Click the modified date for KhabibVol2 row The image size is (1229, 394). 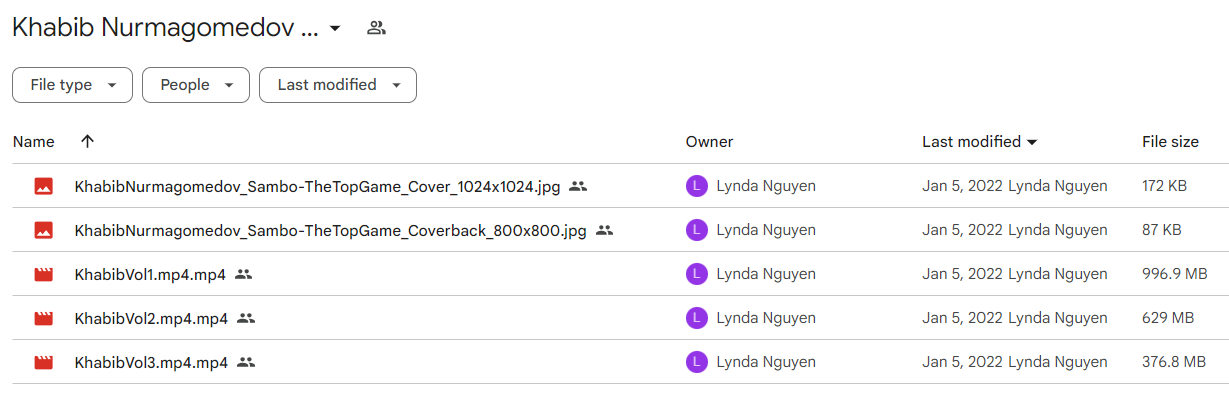pyautogui.click(x=962, y=318)
